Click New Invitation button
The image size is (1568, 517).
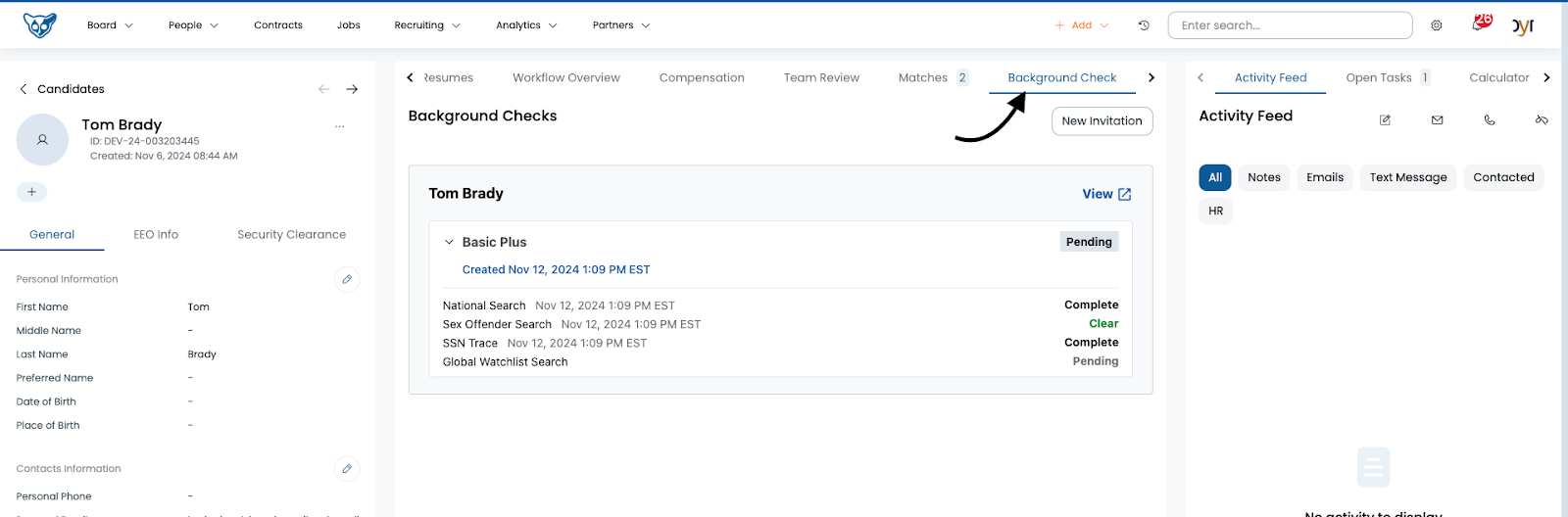[x=1102, y=121]
